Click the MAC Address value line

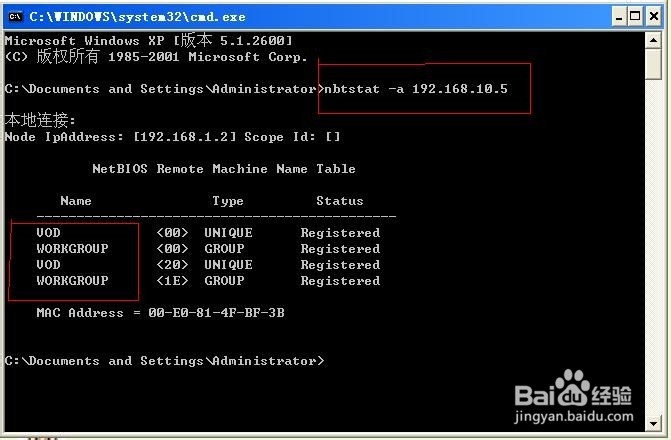(160, 313)
